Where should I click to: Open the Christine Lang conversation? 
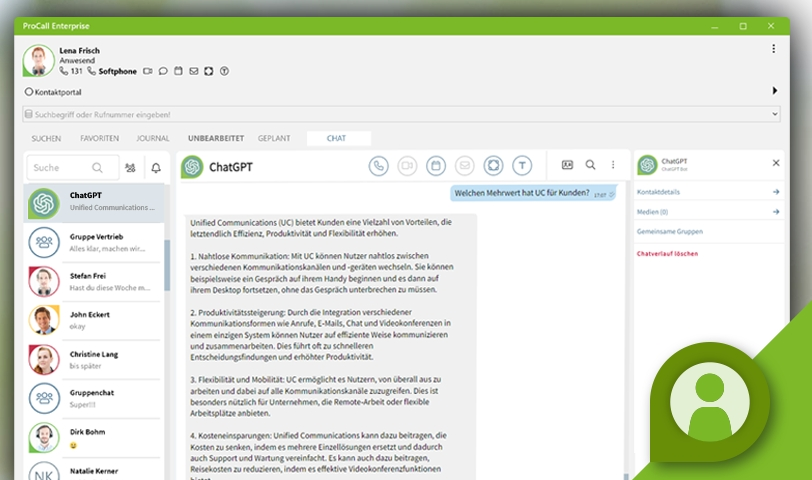pyautogui.click(x=94, y=360)
